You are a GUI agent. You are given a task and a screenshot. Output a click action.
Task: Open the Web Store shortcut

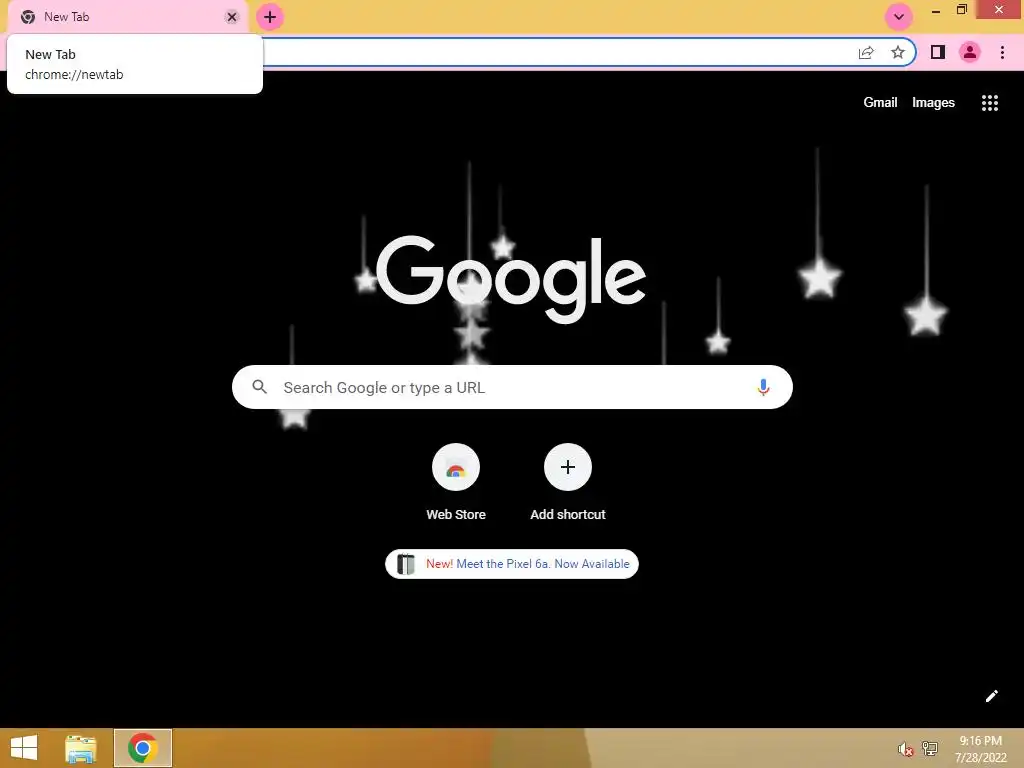pos(456,483)
